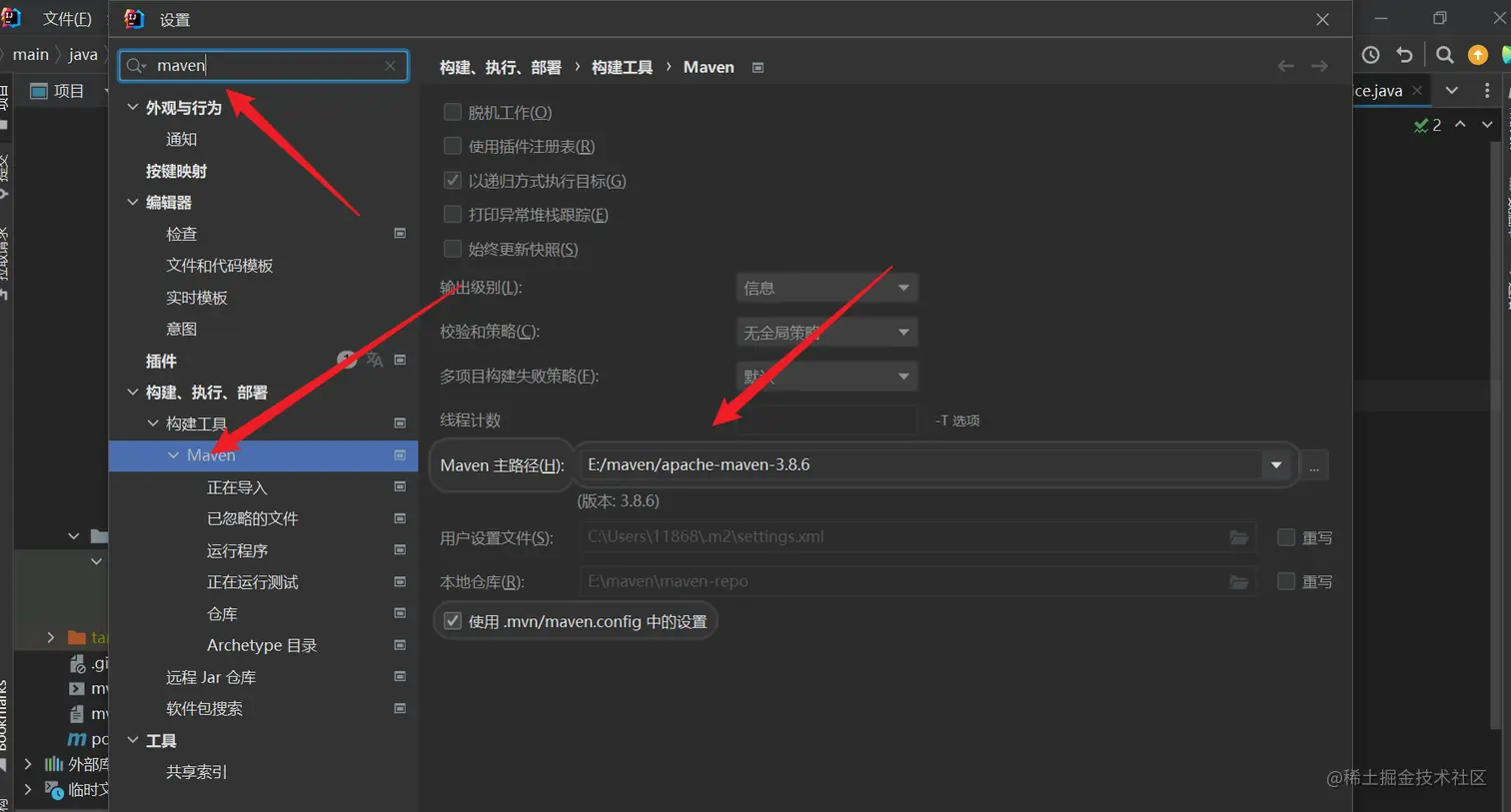Go forward using the settings header right arrow

1319,66
